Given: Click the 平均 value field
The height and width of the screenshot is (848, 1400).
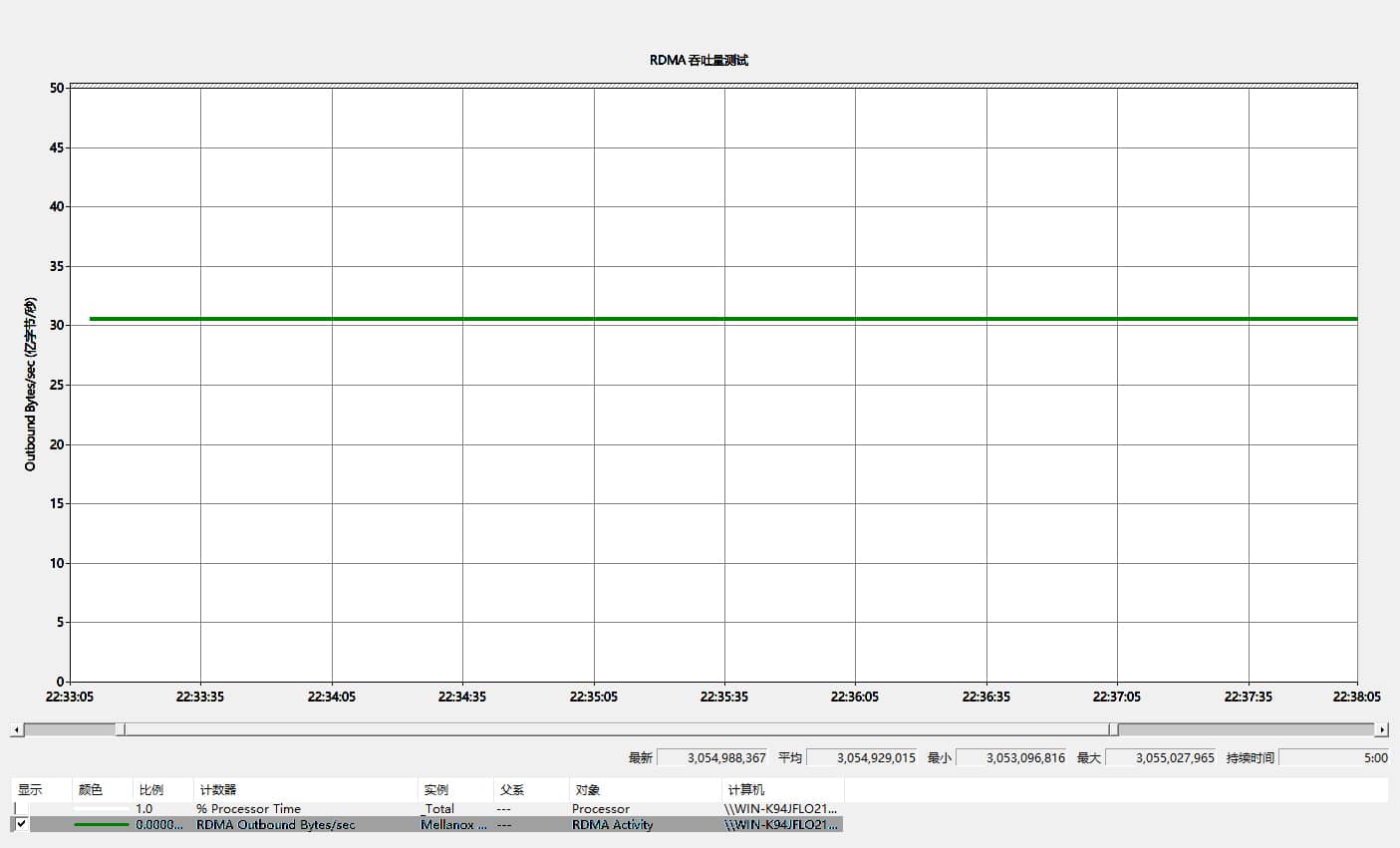Looking at the screenshot, I should (863, 758).
